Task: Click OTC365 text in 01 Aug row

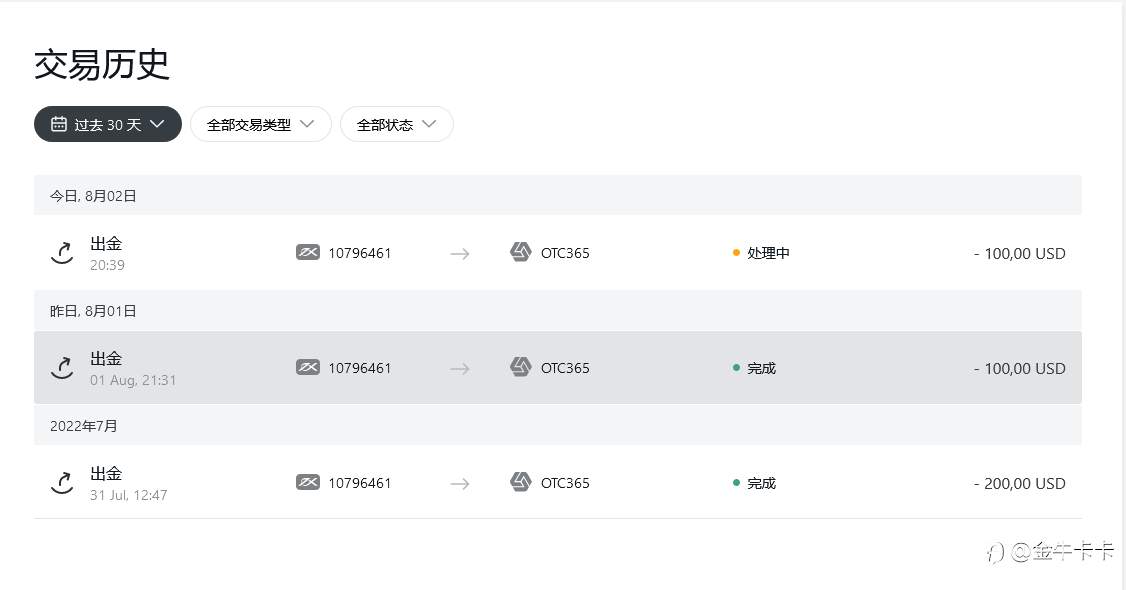Action: point(565,368)
